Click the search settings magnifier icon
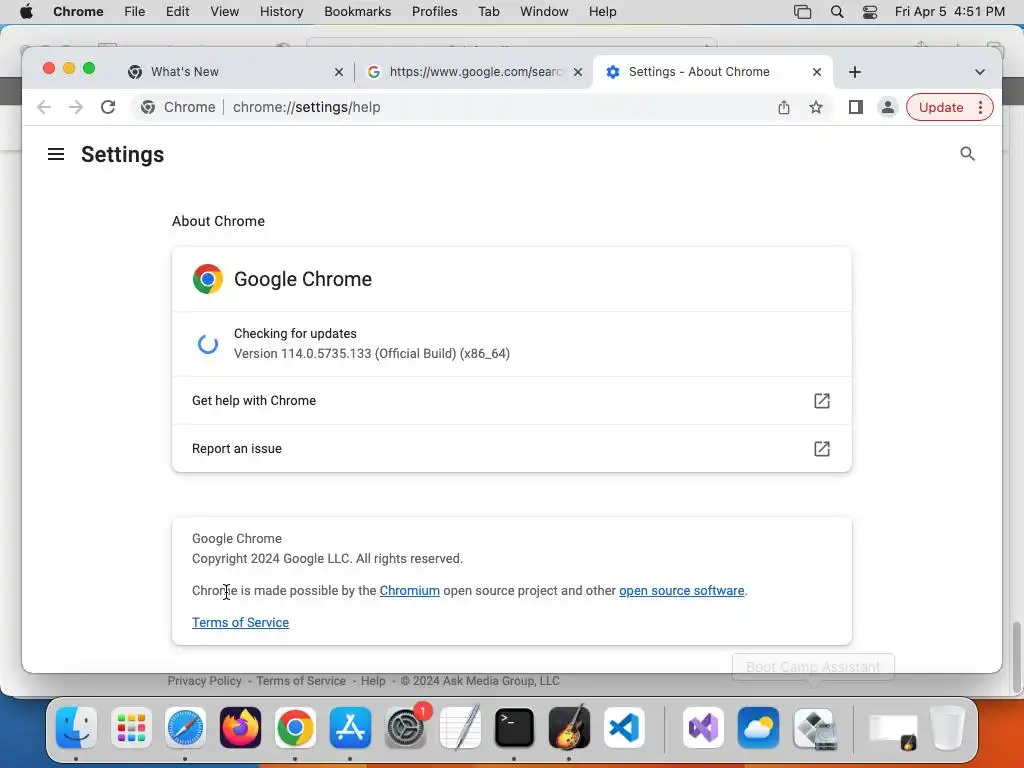Screen dimensions: 1024x768 point(967,154)
